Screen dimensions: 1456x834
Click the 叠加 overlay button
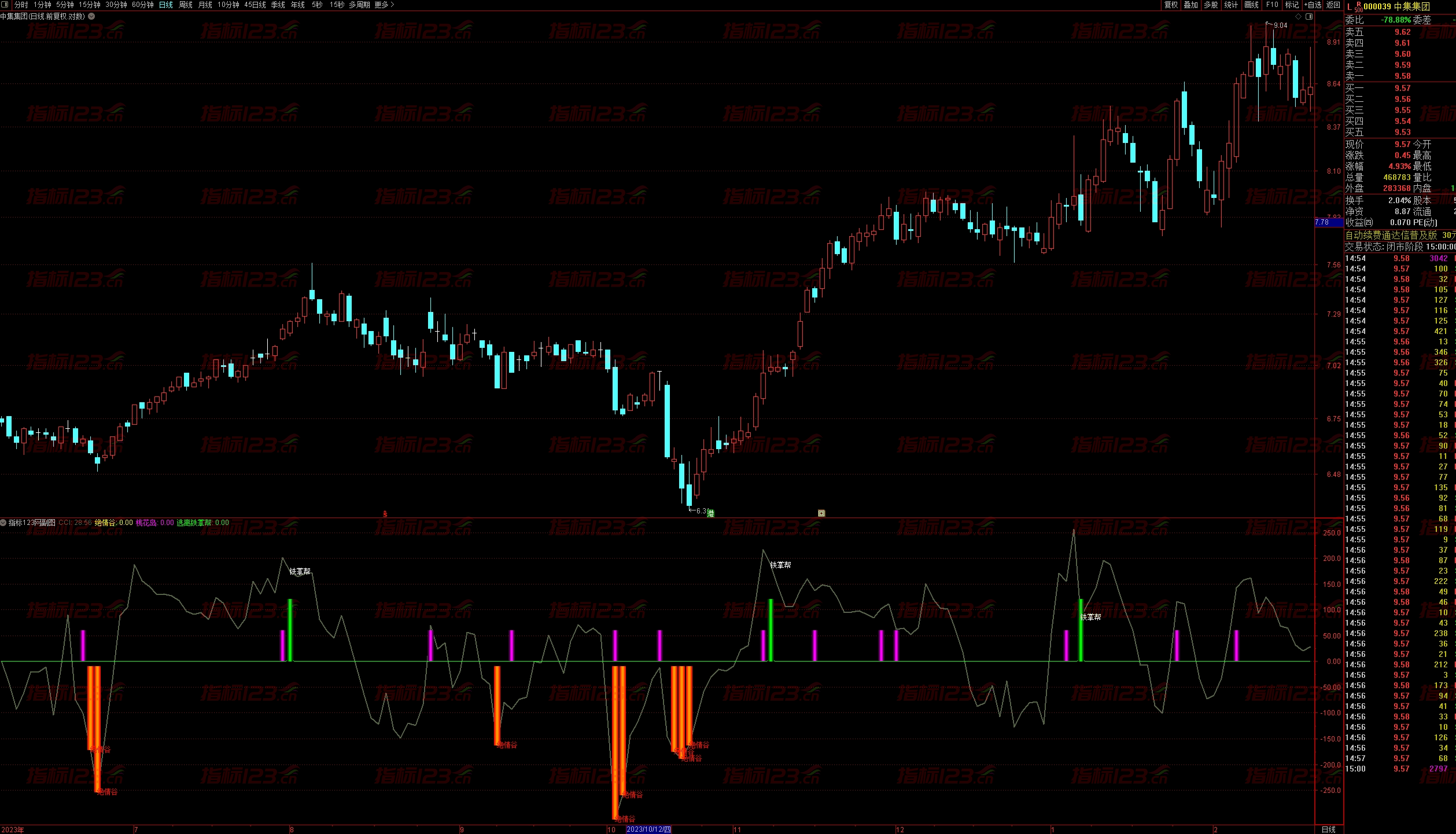point(1190,5)
